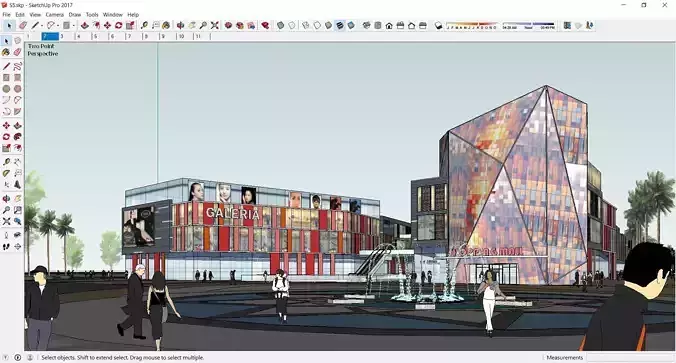Enable Monochrome face style

pos(351,25)
